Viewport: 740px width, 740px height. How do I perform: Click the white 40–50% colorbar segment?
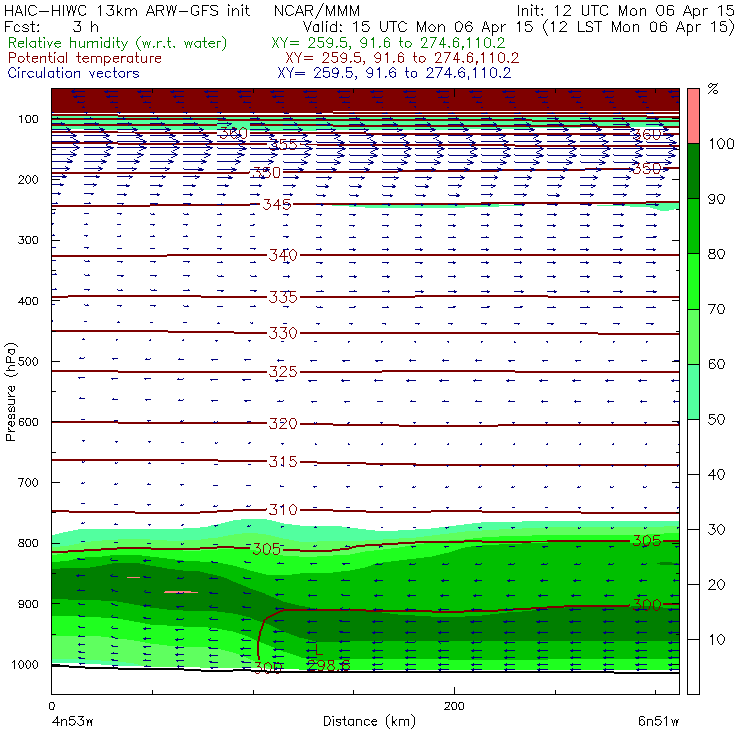tap(693, 446)
